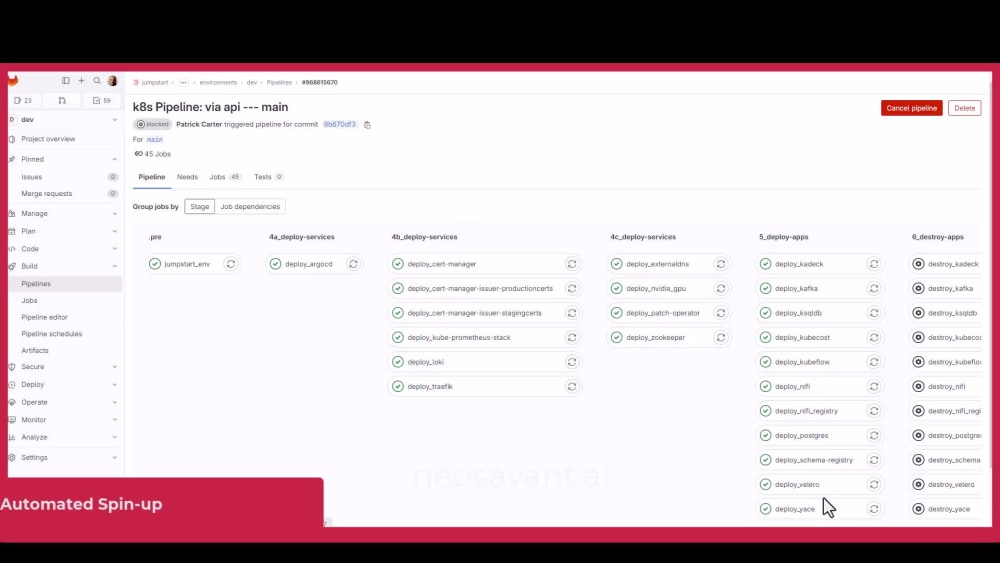Retry deploy_cert-manager-issuer-productioncerts job
Screen dimensions: 1000x563
pos(572,288)
